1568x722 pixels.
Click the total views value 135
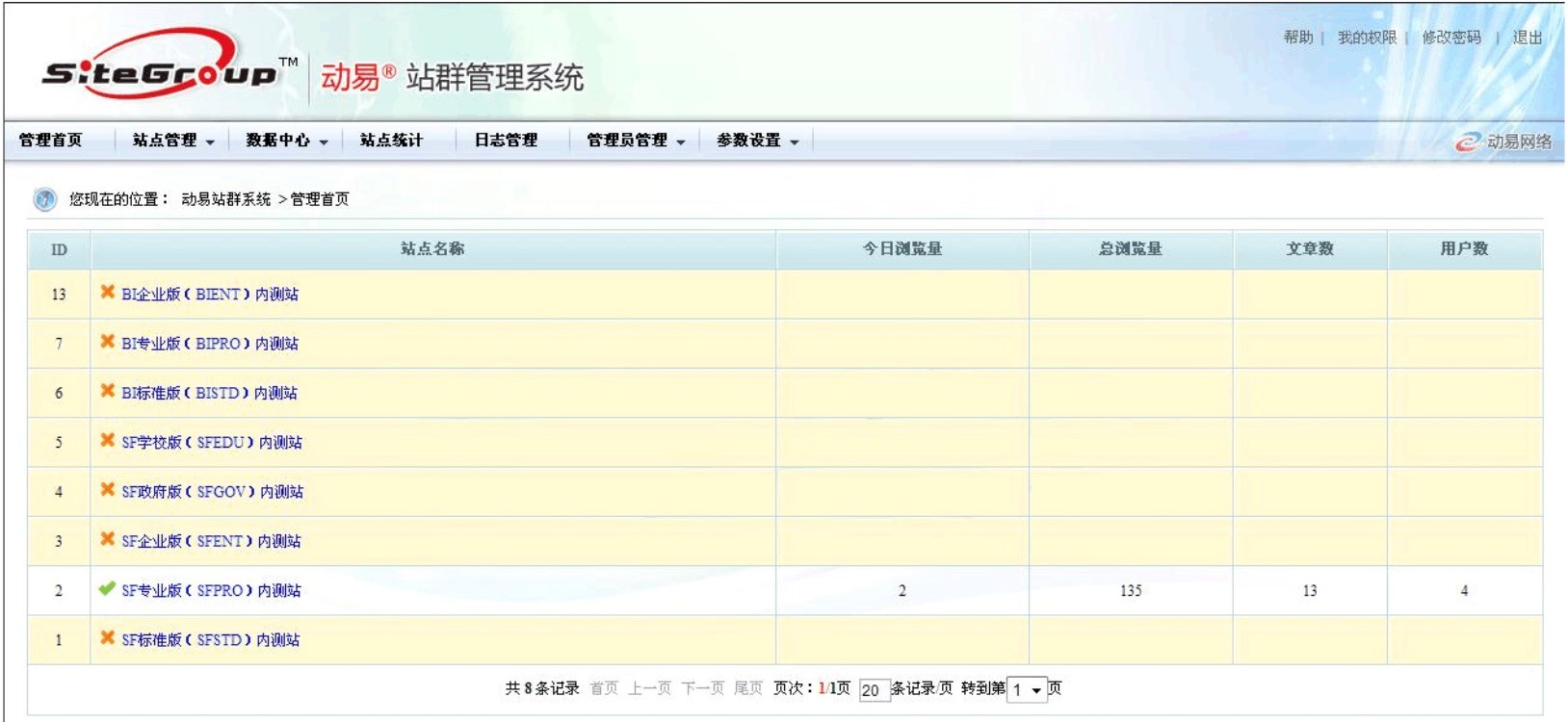[1131, 591]
